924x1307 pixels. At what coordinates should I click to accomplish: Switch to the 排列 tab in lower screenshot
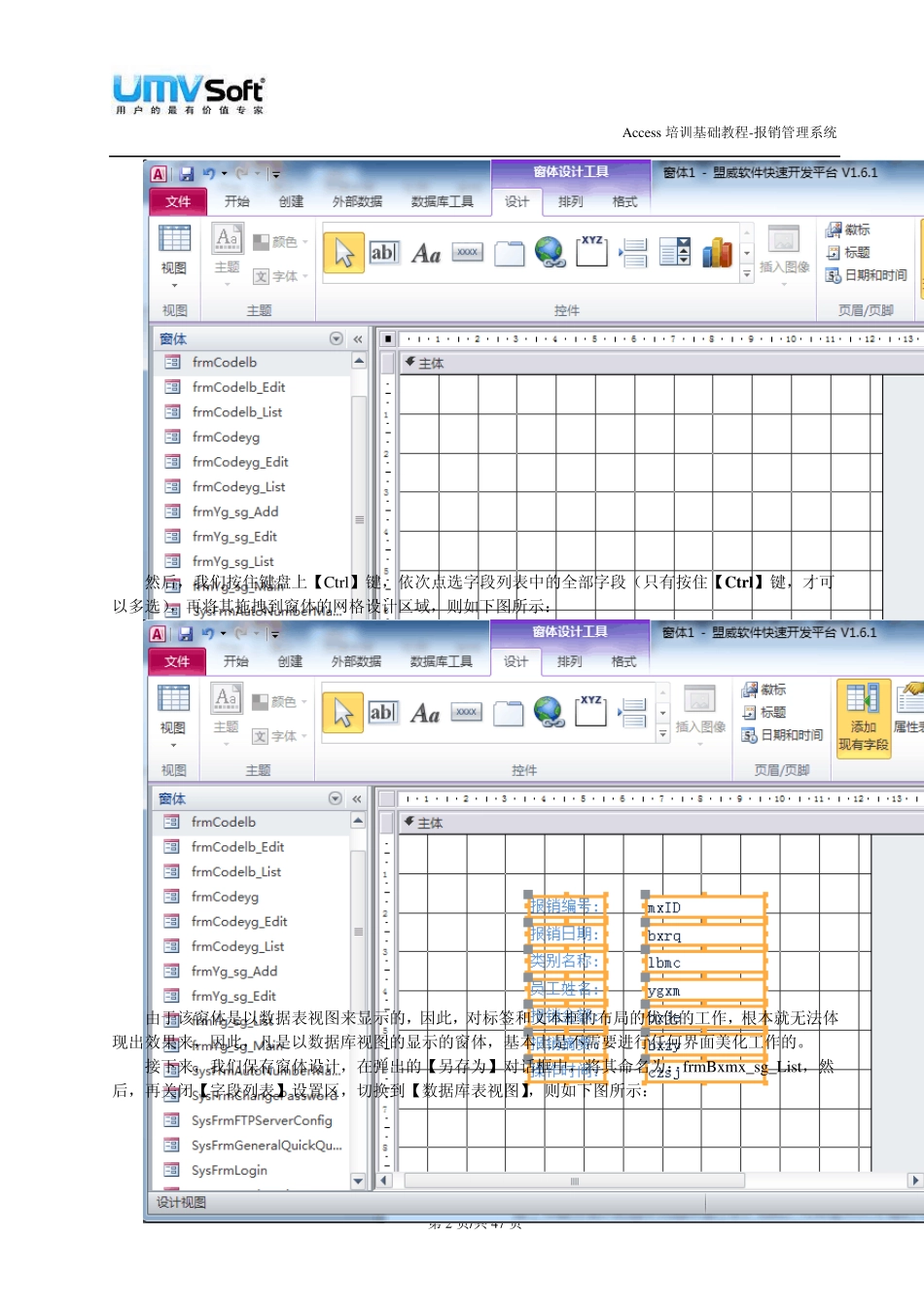pyautogui.click(x=570, y=661)
